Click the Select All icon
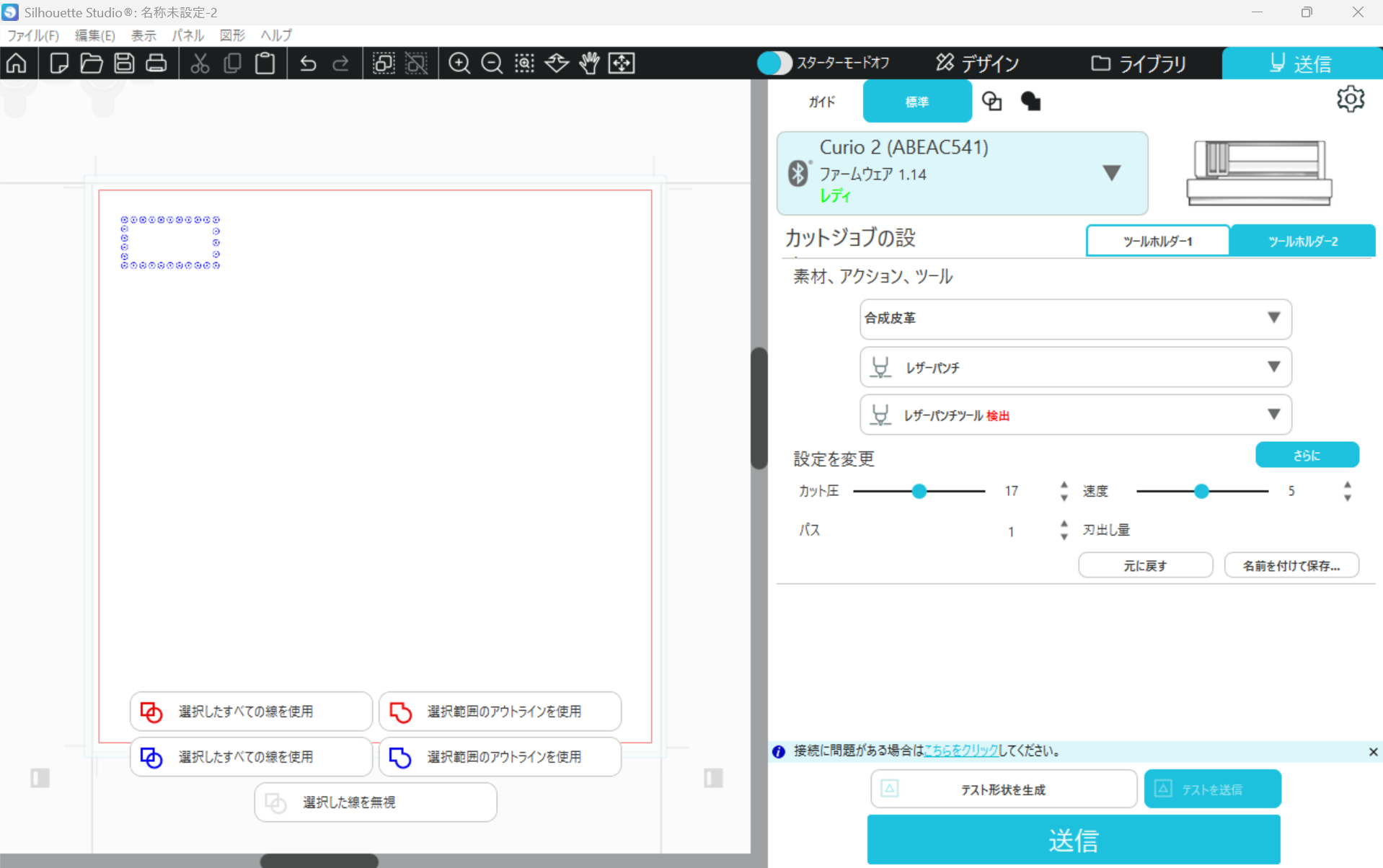1383x868 pixels. click(384, 63)
